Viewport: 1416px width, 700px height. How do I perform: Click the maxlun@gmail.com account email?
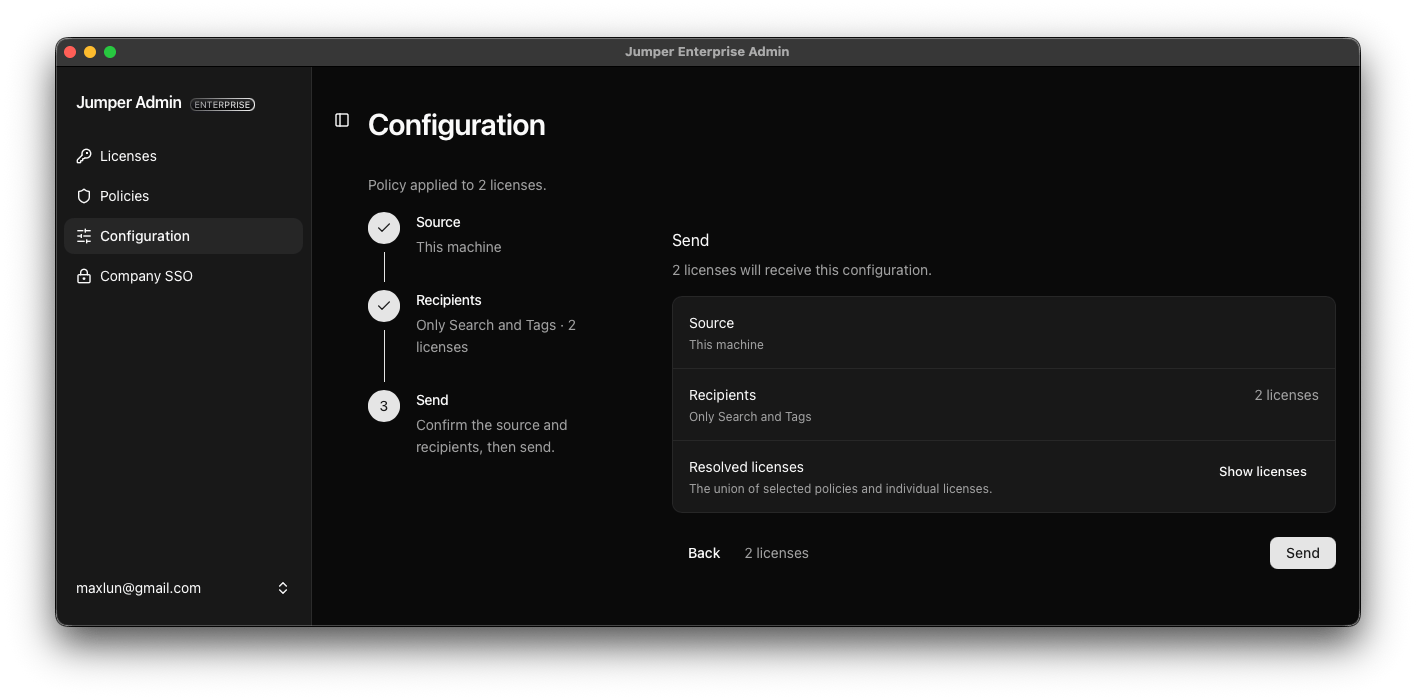coord(138,588)
